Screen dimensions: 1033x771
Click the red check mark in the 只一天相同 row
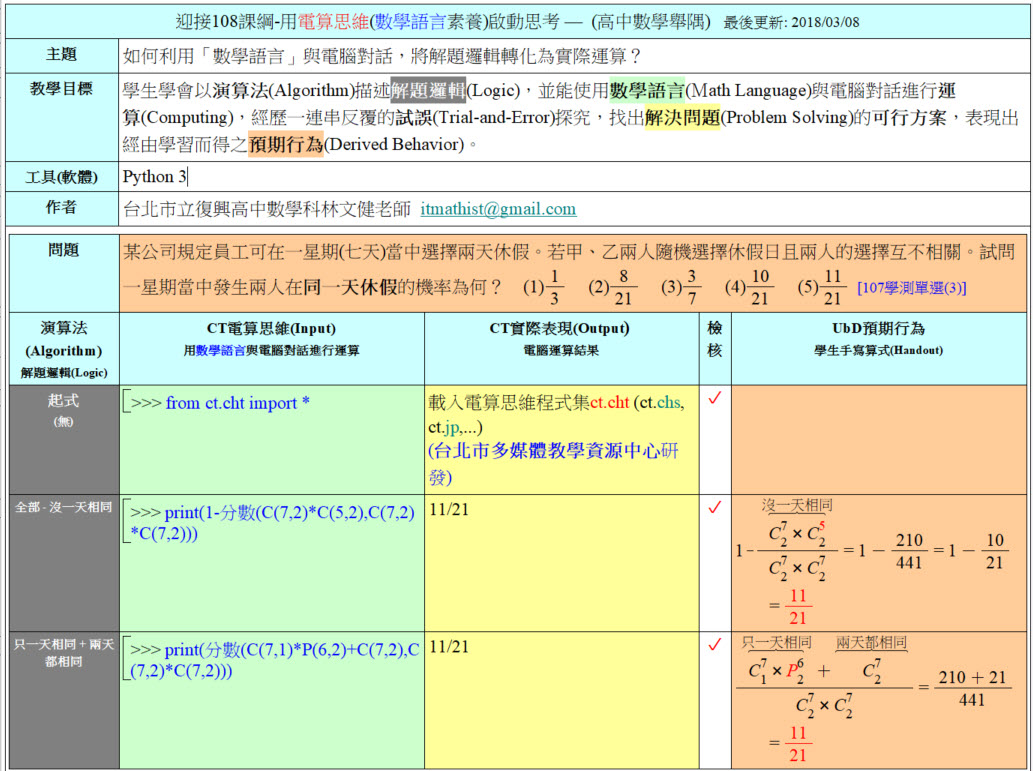click(x=715, y=644)
